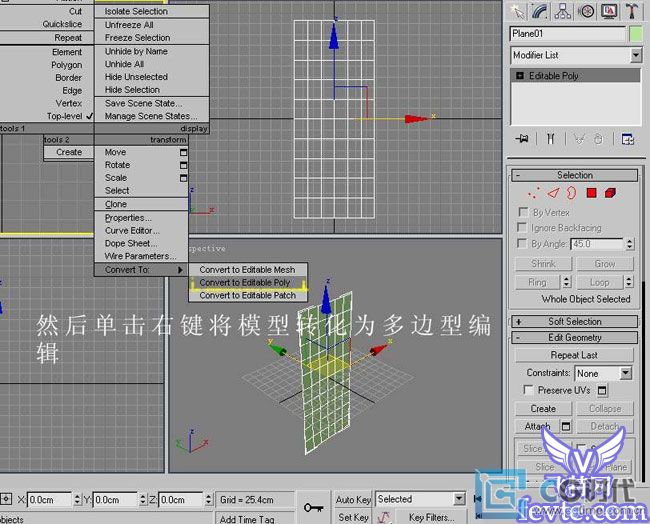Open Move transform settings box
650x524 pixels.
click(183, 153)
